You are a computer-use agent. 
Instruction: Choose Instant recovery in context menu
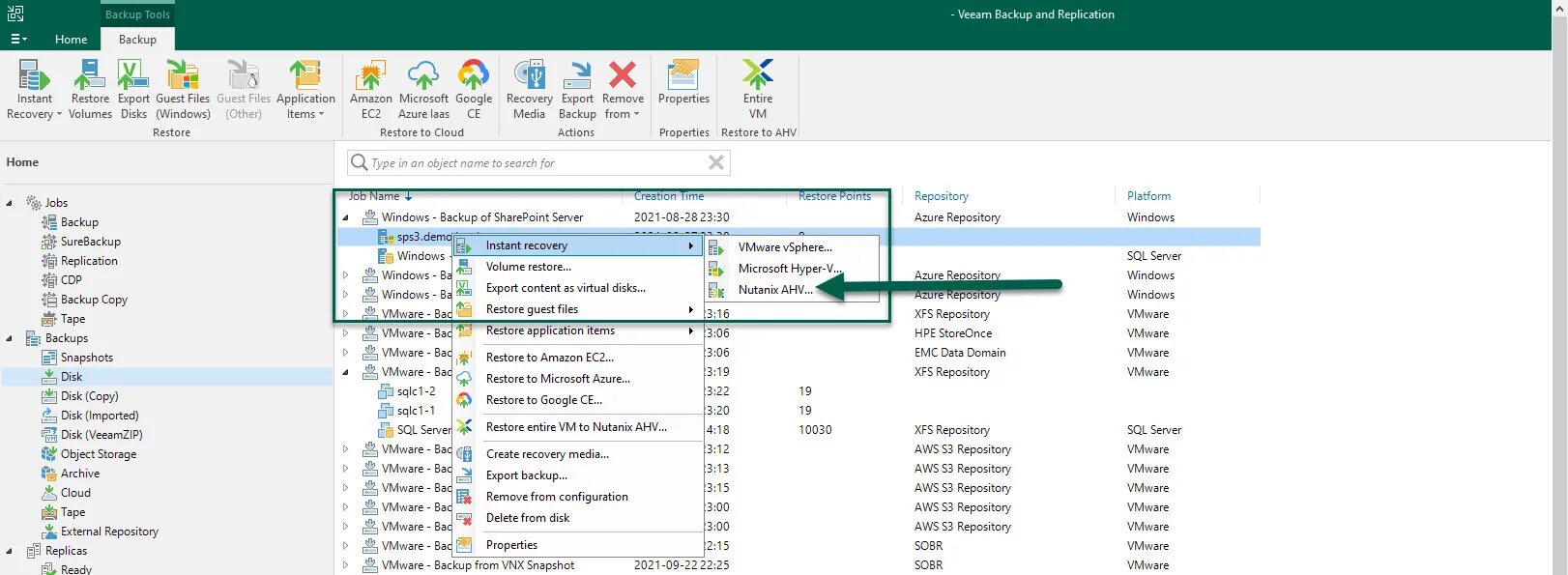click(578, 245)
